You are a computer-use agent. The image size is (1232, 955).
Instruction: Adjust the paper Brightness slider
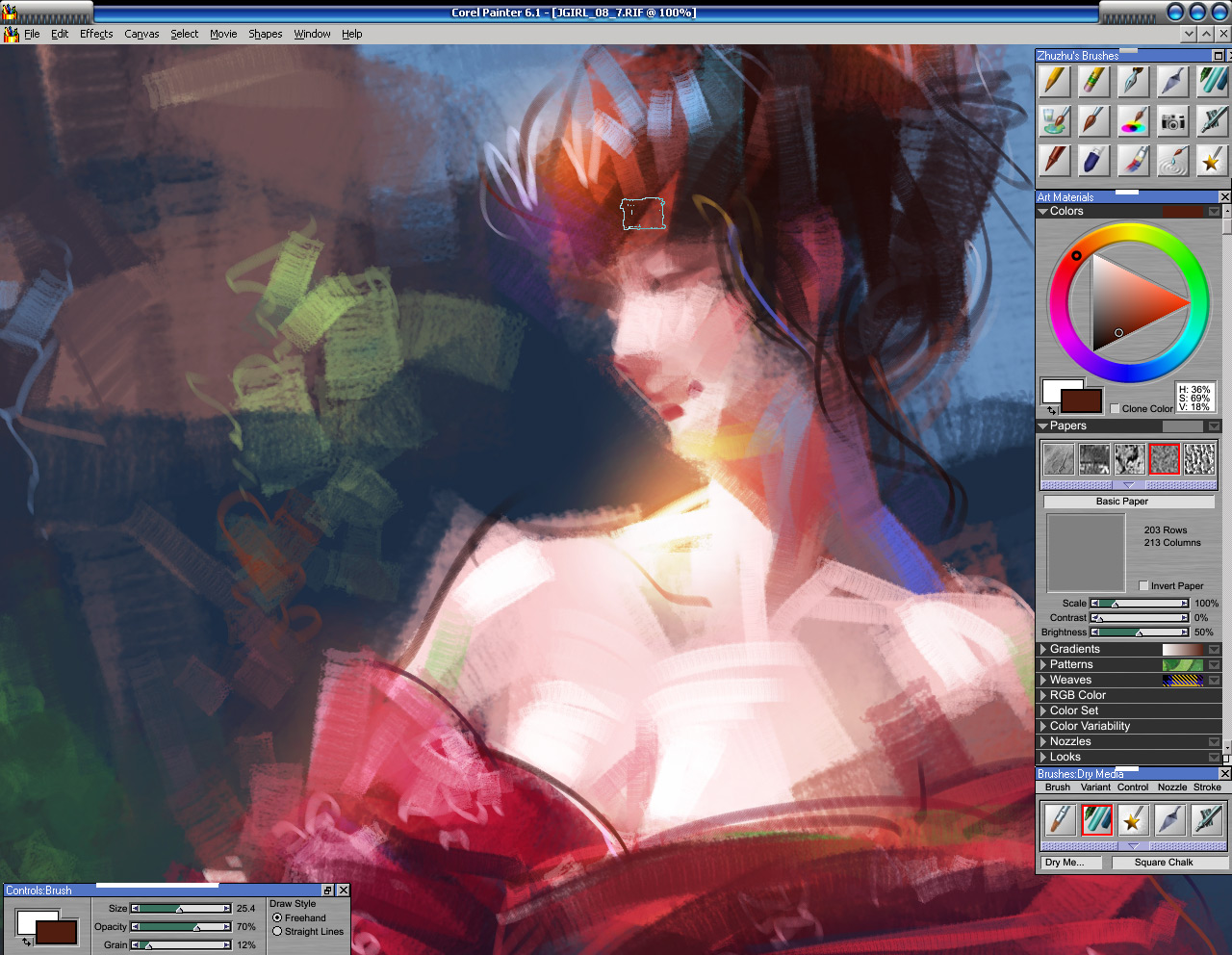[x=1140, y=632]
